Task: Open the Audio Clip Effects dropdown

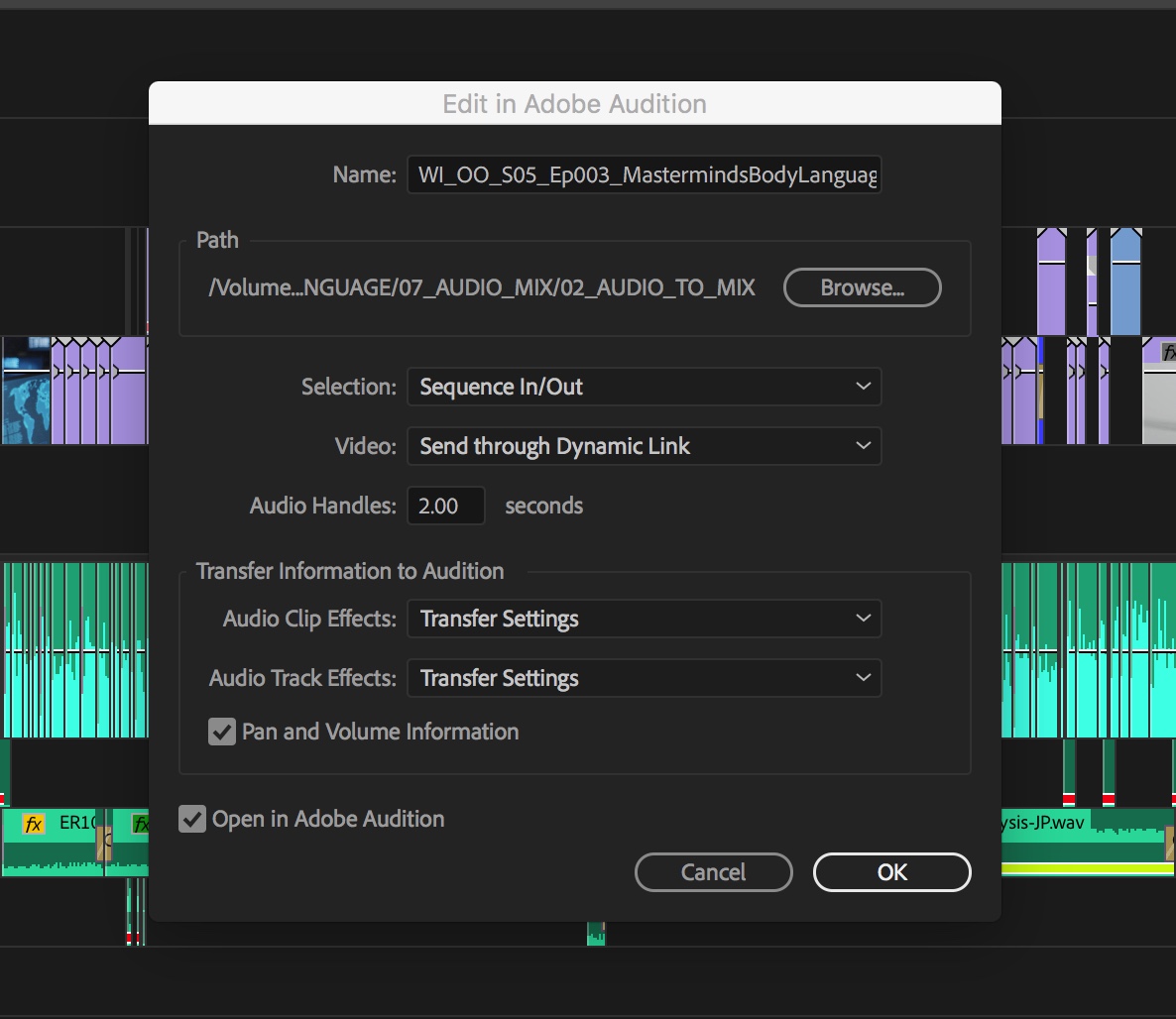Action: pos(645,619)
